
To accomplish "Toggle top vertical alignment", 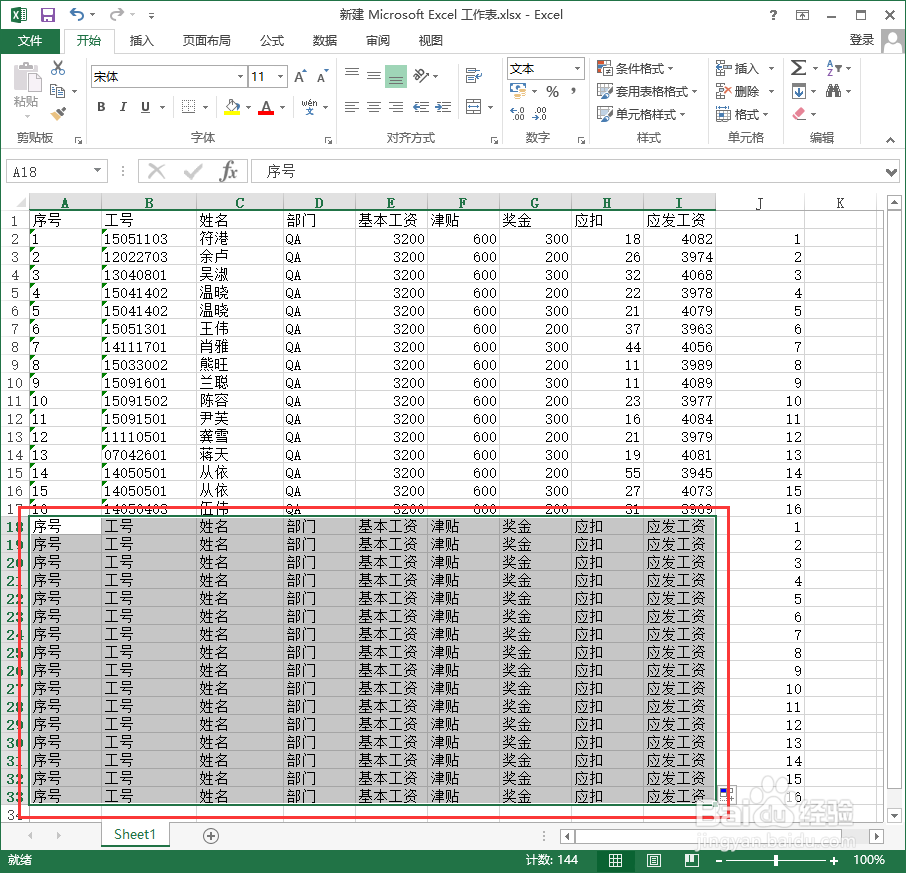I will coord(352,75).
